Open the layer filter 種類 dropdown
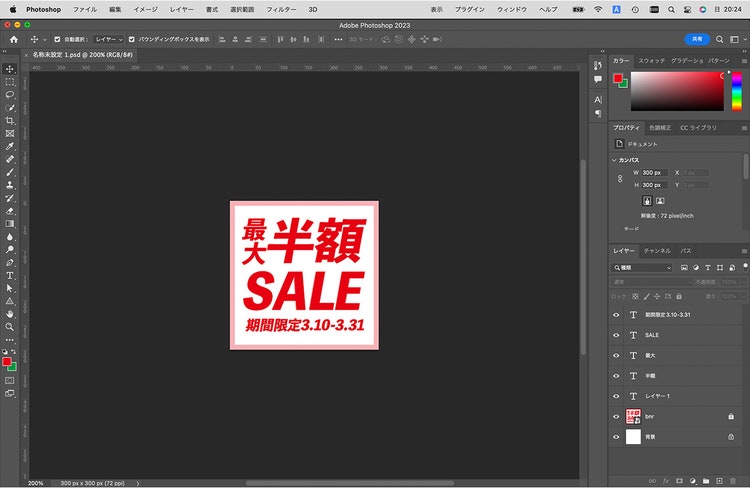Screen dimensions: 750x488 [642, 268]
